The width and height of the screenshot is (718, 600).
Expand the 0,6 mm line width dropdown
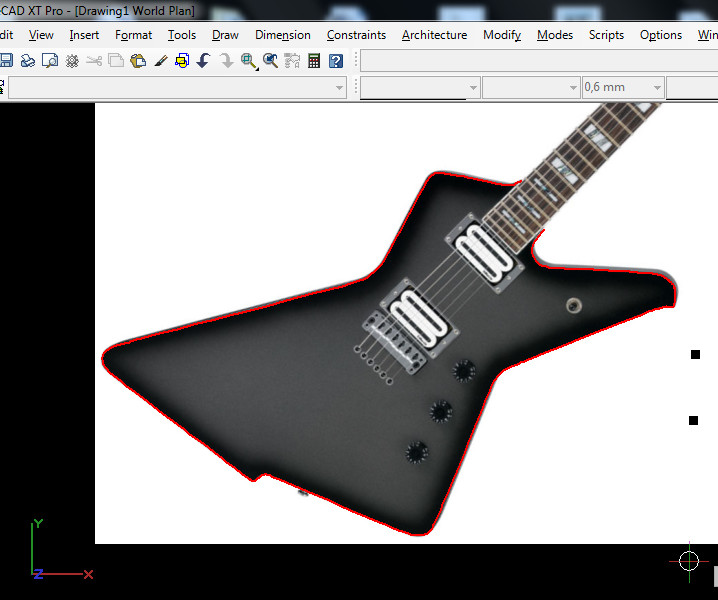[x=656, y=88]
